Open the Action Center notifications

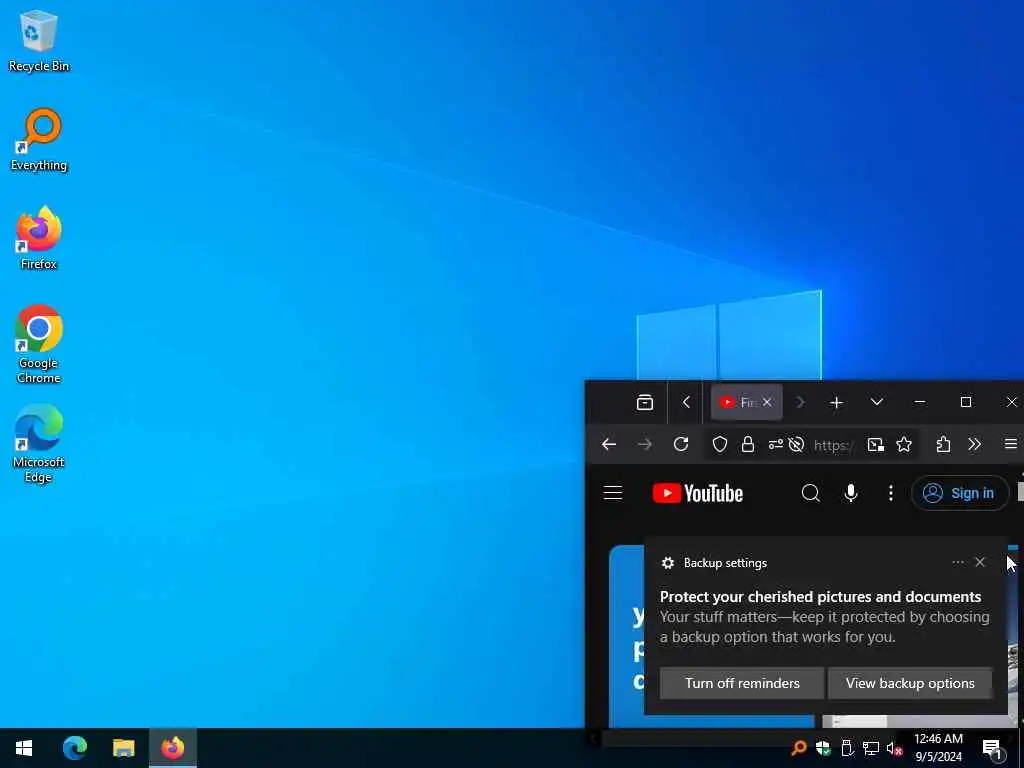(993, 748)
